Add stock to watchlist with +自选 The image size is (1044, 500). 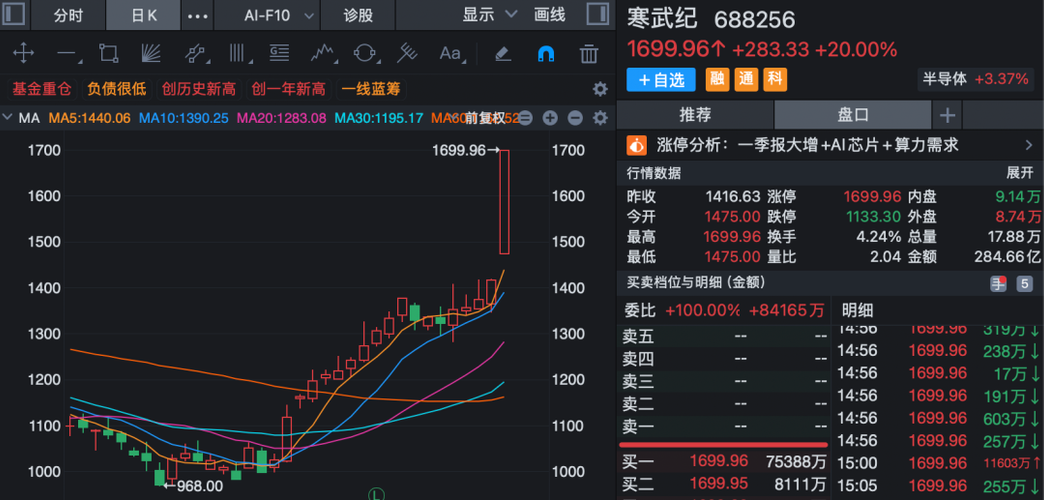coord(661,80)
